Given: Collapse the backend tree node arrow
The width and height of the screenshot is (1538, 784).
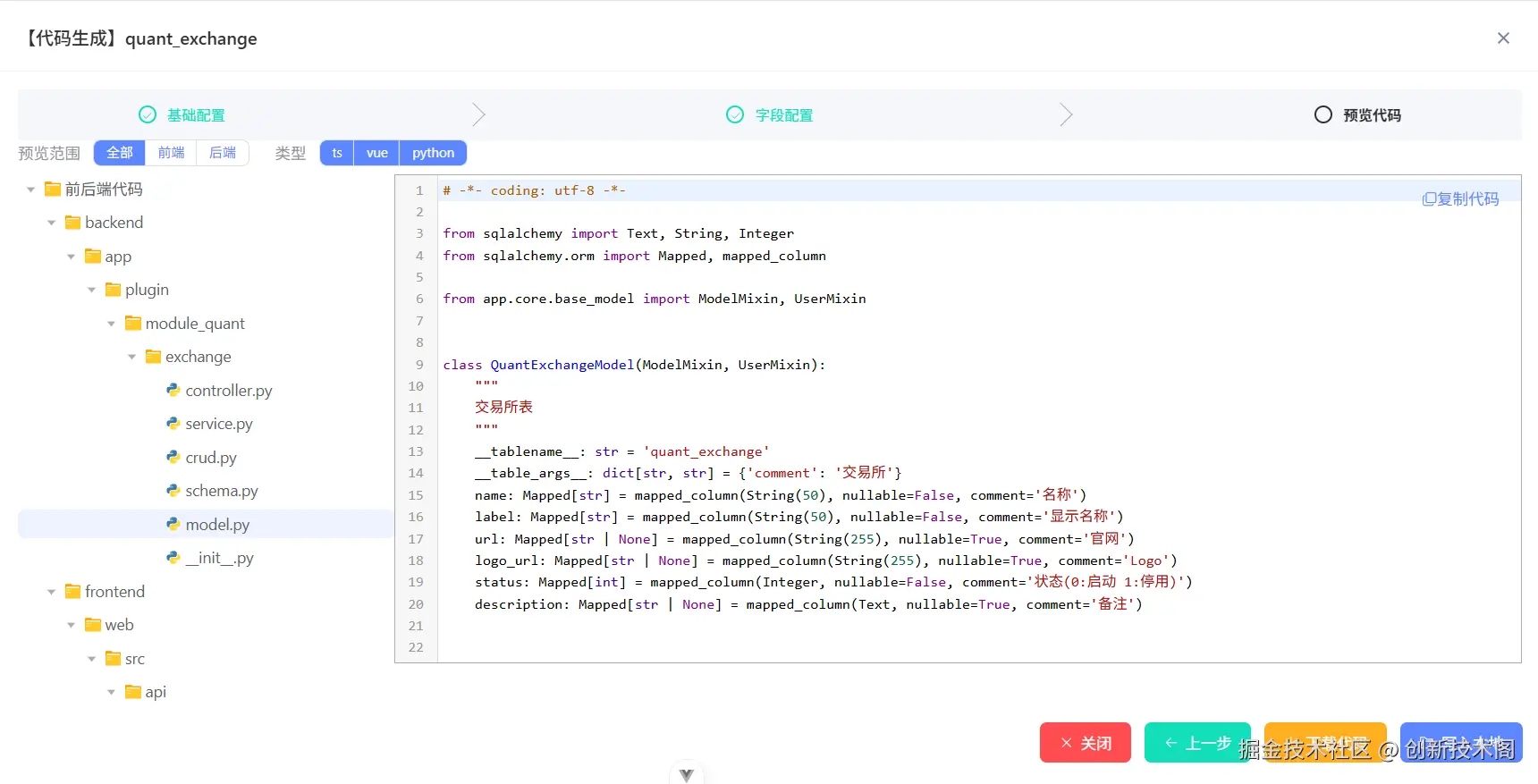Looking at the screenshot, I should pyautogui.click(x=52, y=223).
